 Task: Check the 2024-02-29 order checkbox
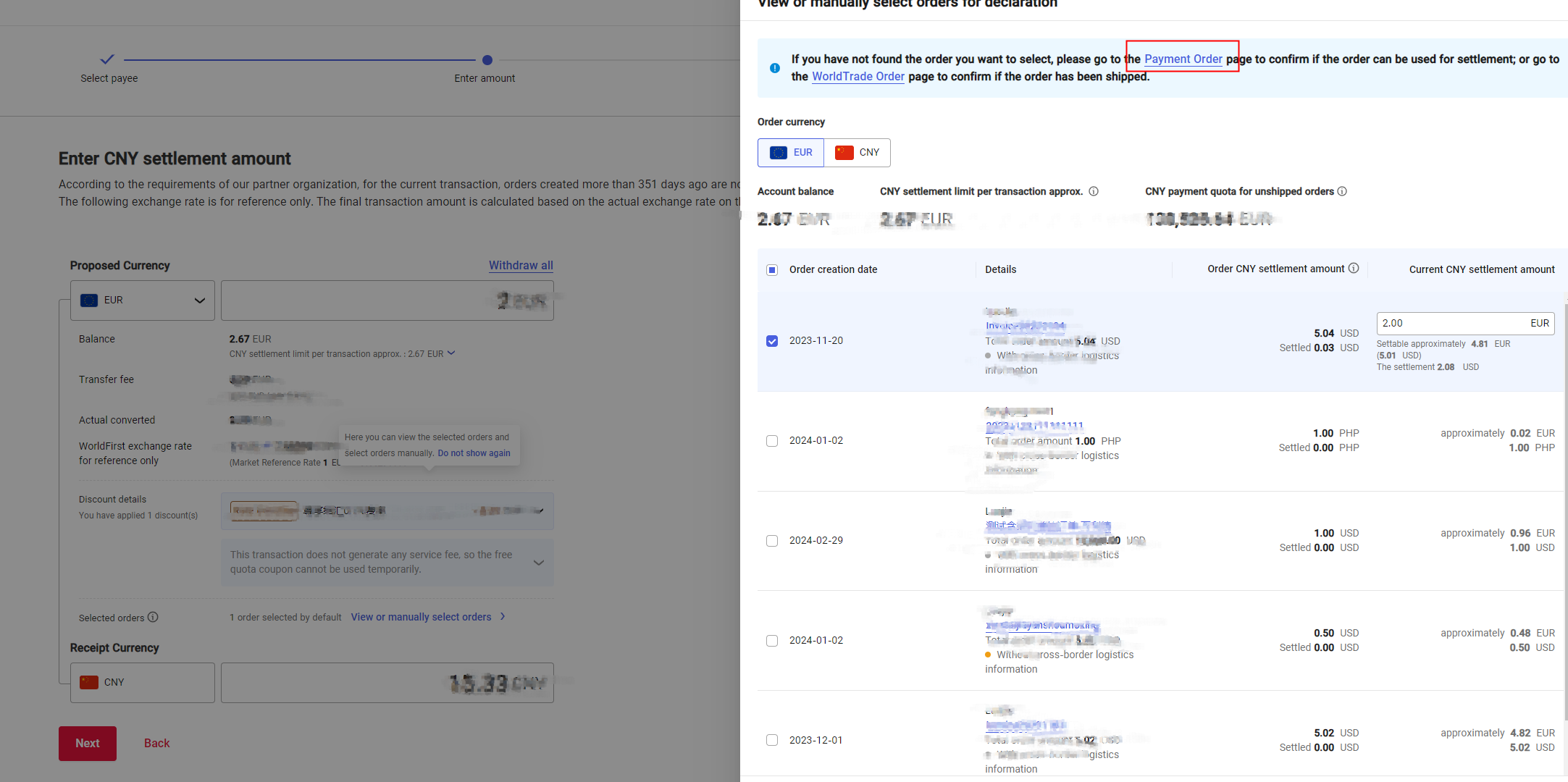coord(772,541)
